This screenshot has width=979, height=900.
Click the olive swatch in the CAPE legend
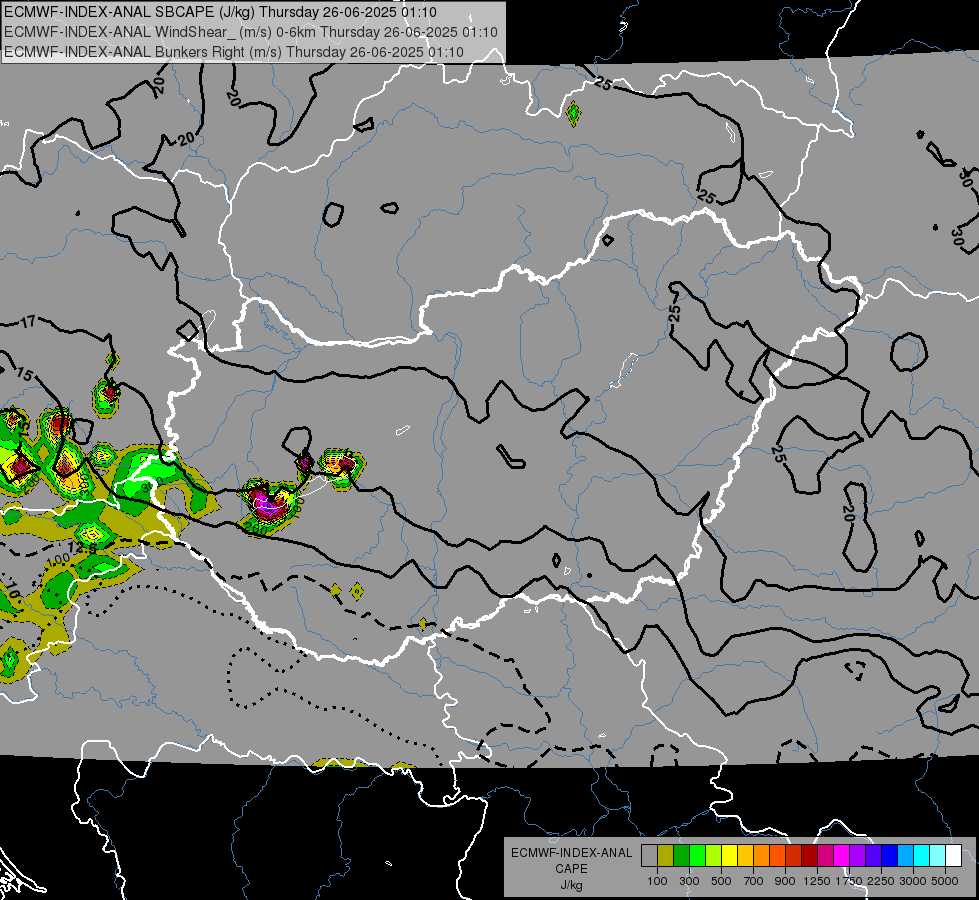[666, 855]
